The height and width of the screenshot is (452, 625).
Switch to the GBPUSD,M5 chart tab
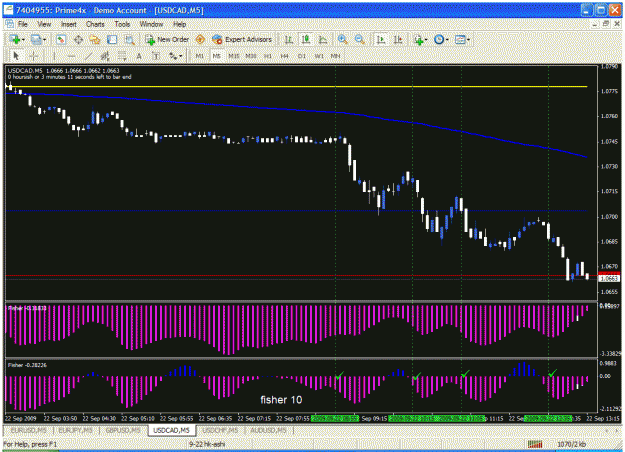123,430
